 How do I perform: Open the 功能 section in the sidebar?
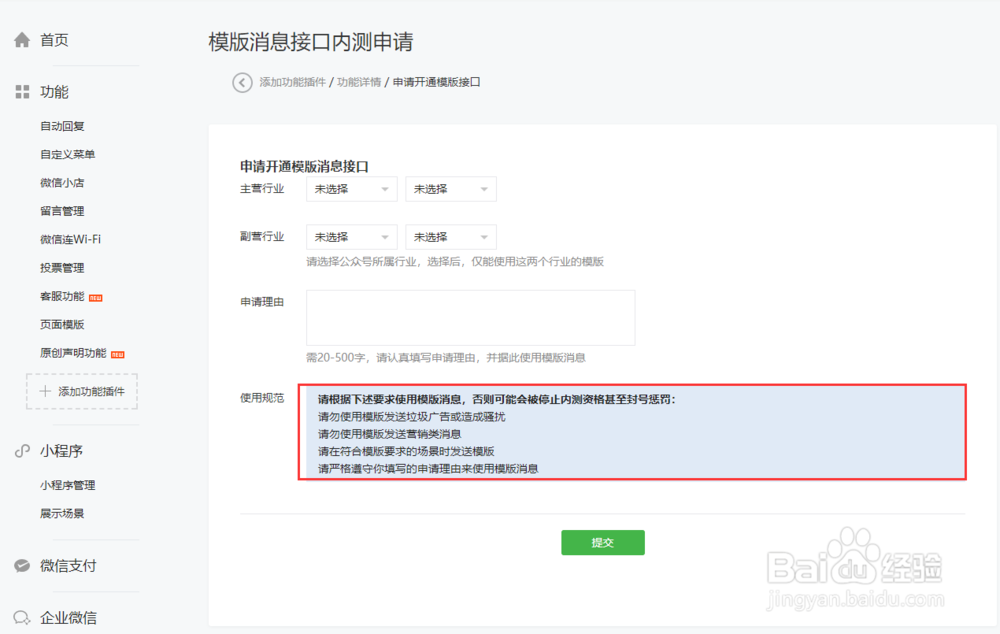(54, 92)
